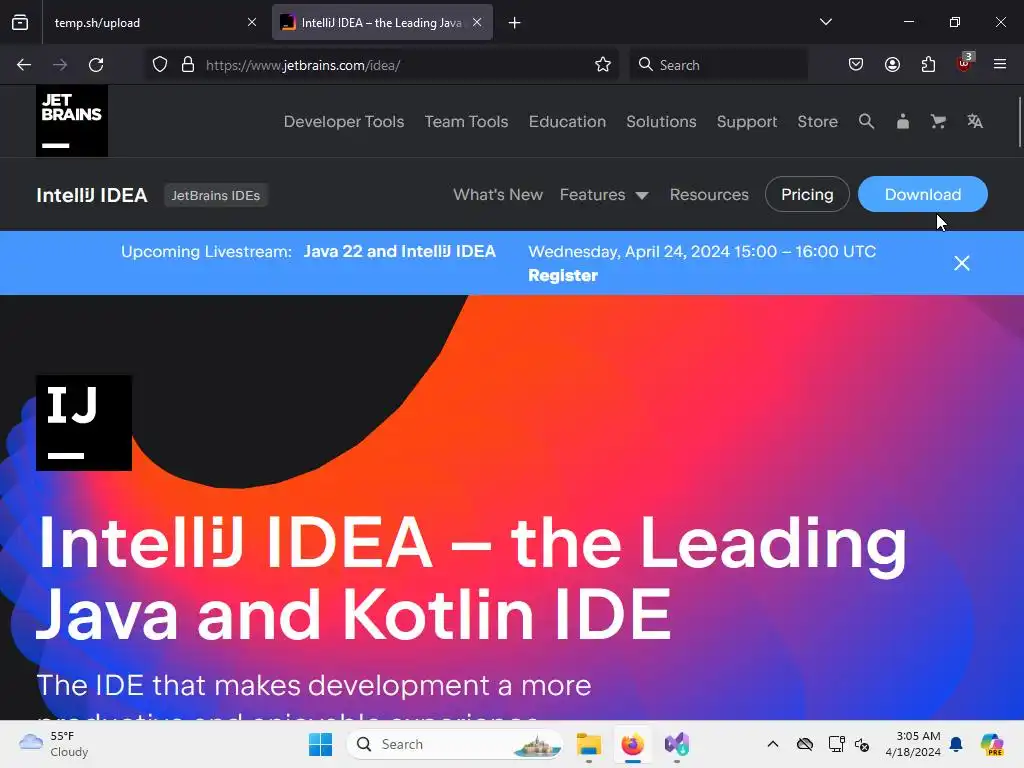Open Copilot preview icon in taskbar
This screenshot has width=1024, height=768.
pos(992,744)
